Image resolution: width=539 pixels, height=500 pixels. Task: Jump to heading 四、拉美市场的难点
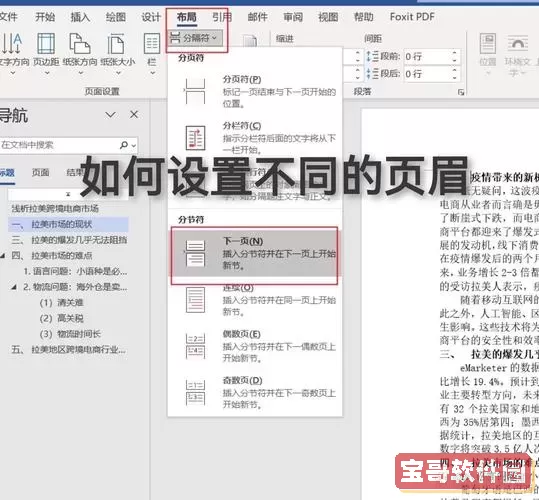pyautogui.click(x=52, y=256)
